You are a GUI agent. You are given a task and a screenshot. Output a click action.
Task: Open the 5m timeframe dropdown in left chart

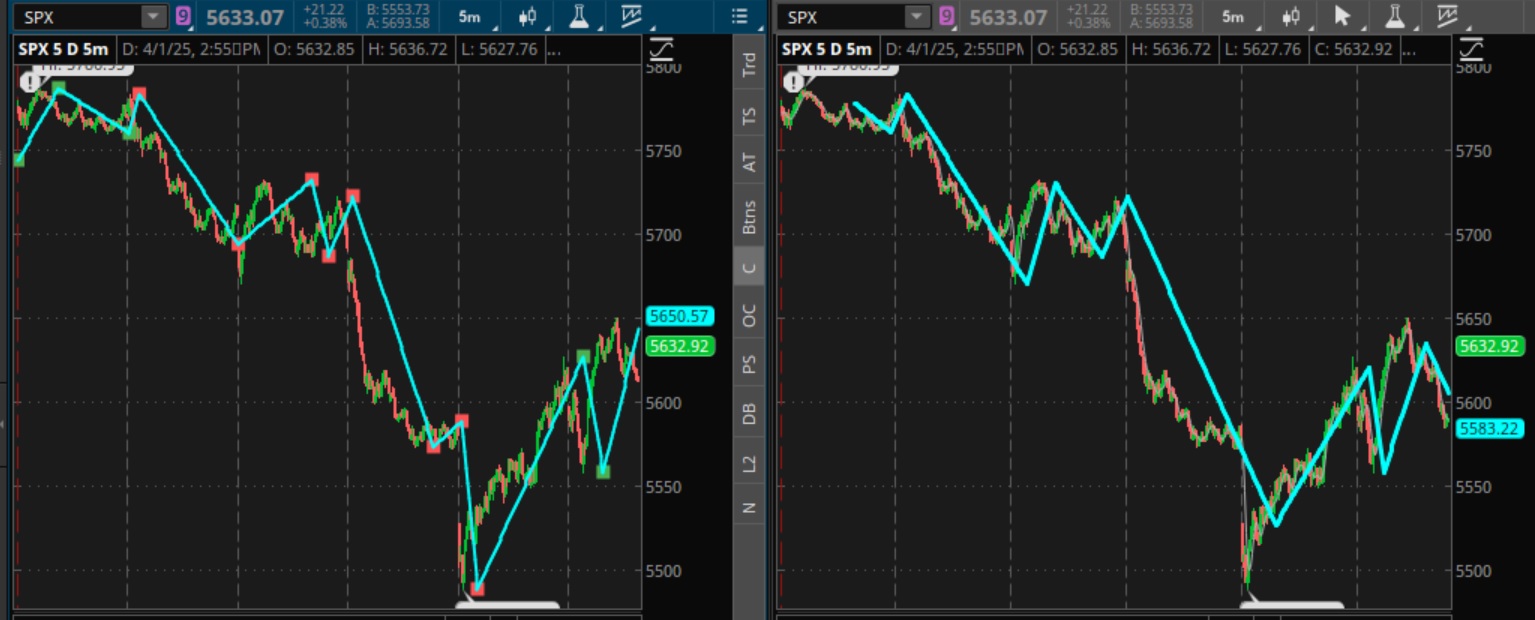[x=468, y=17]
